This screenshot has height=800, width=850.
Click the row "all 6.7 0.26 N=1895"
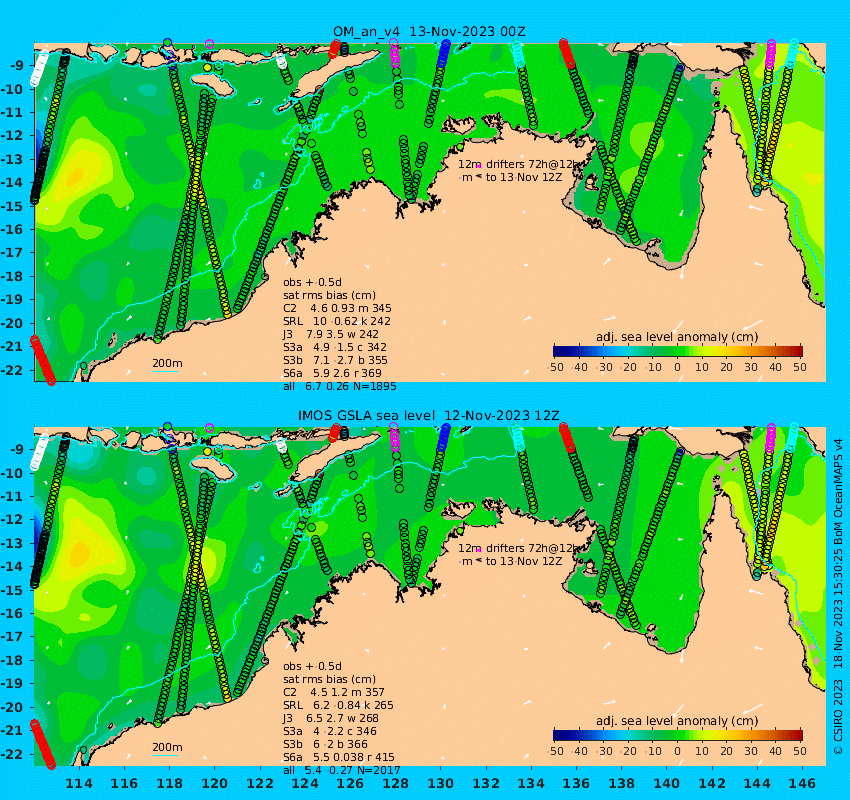coord(339,386)
